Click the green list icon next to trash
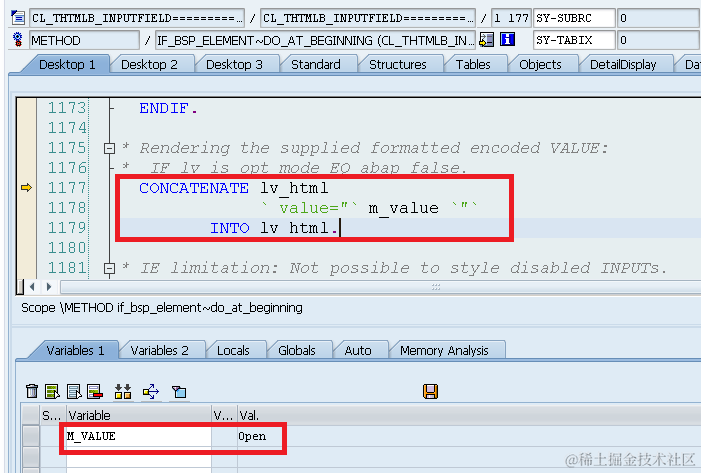 52,391
